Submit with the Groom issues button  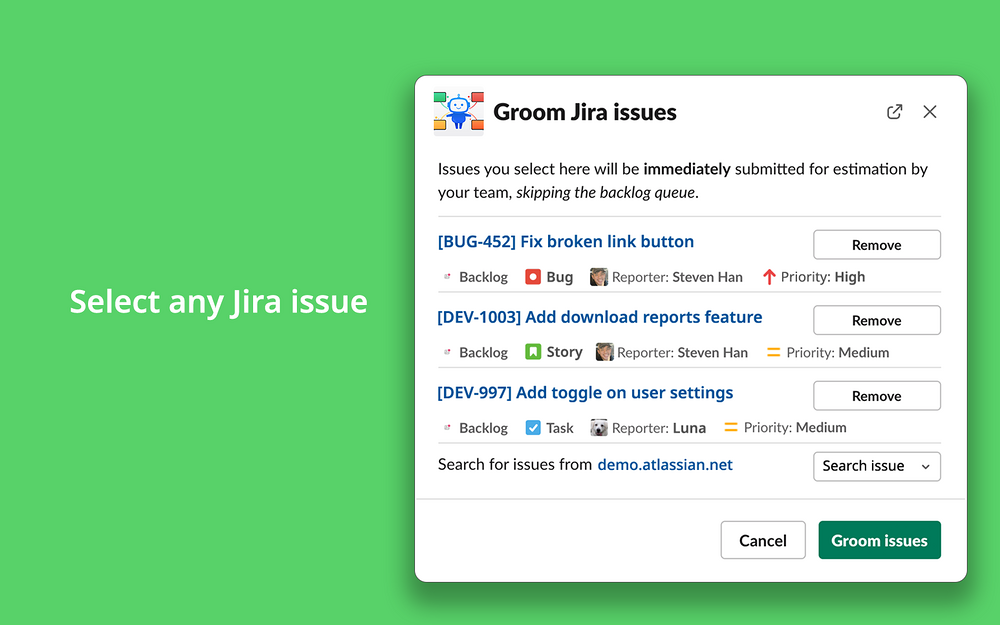[879, 540]
